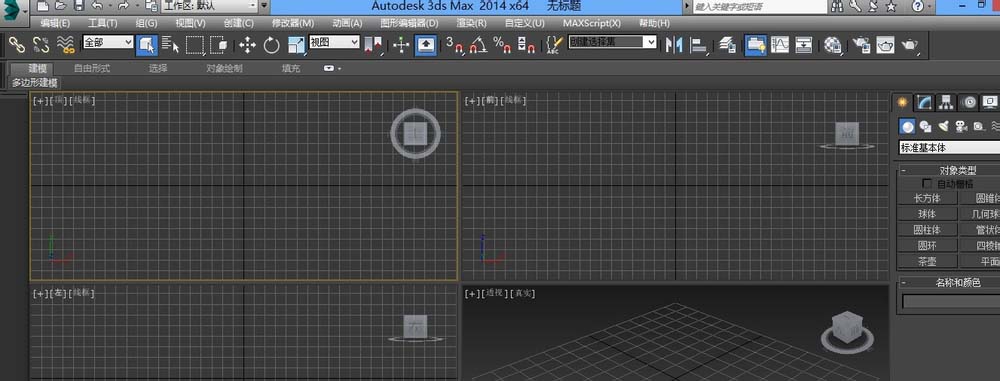Toggle the Graphite Ribbon button
The height and width of the screenshot is (381, 1000).
(756, 45)
